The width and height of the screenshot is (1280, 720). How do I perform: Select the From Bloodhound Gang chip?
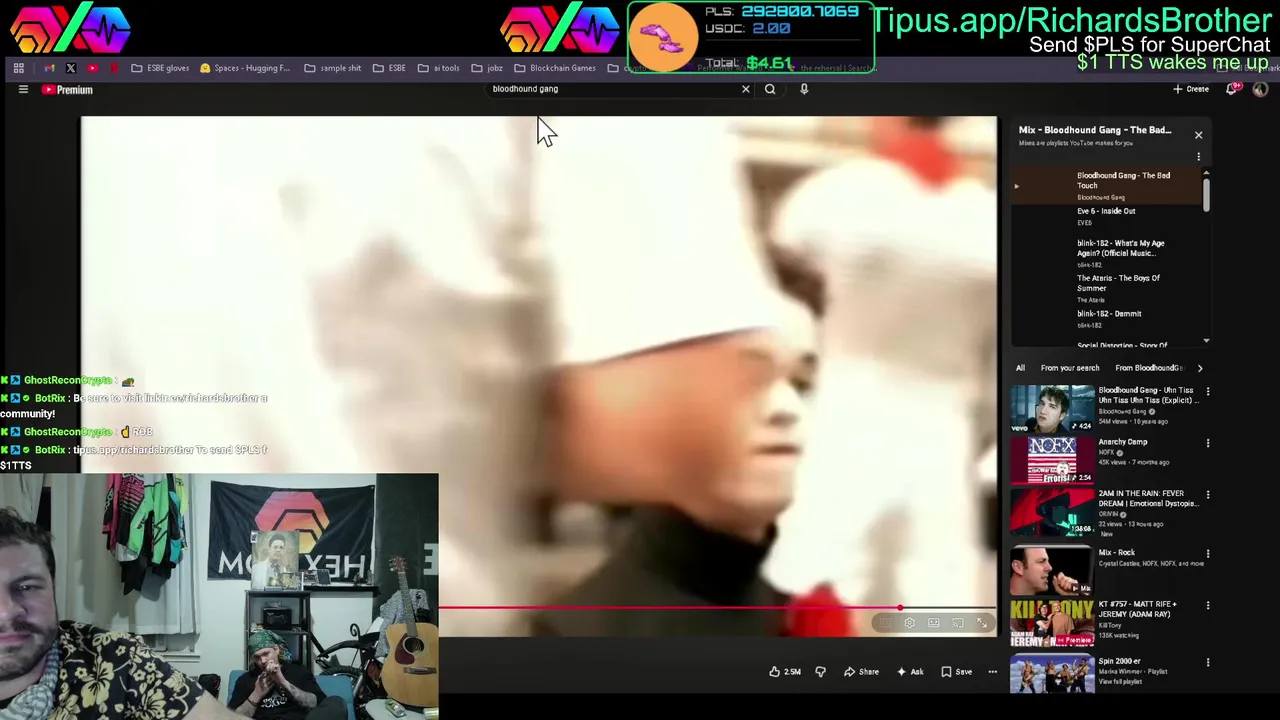(1148, 368)
